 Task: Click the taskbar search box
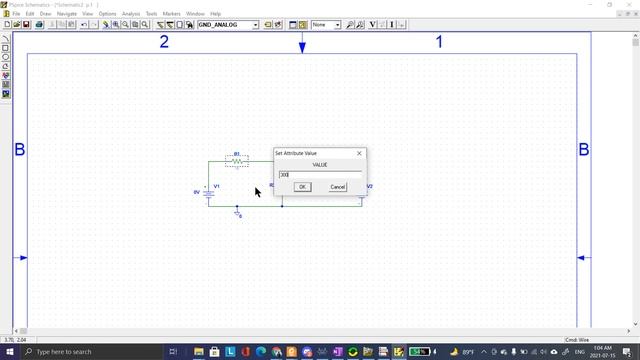[x=91, y=351]
